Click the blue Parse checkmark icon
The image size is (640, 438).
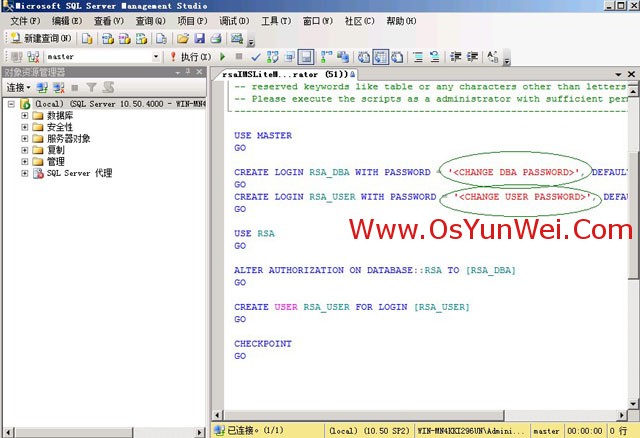pos(256,57)
